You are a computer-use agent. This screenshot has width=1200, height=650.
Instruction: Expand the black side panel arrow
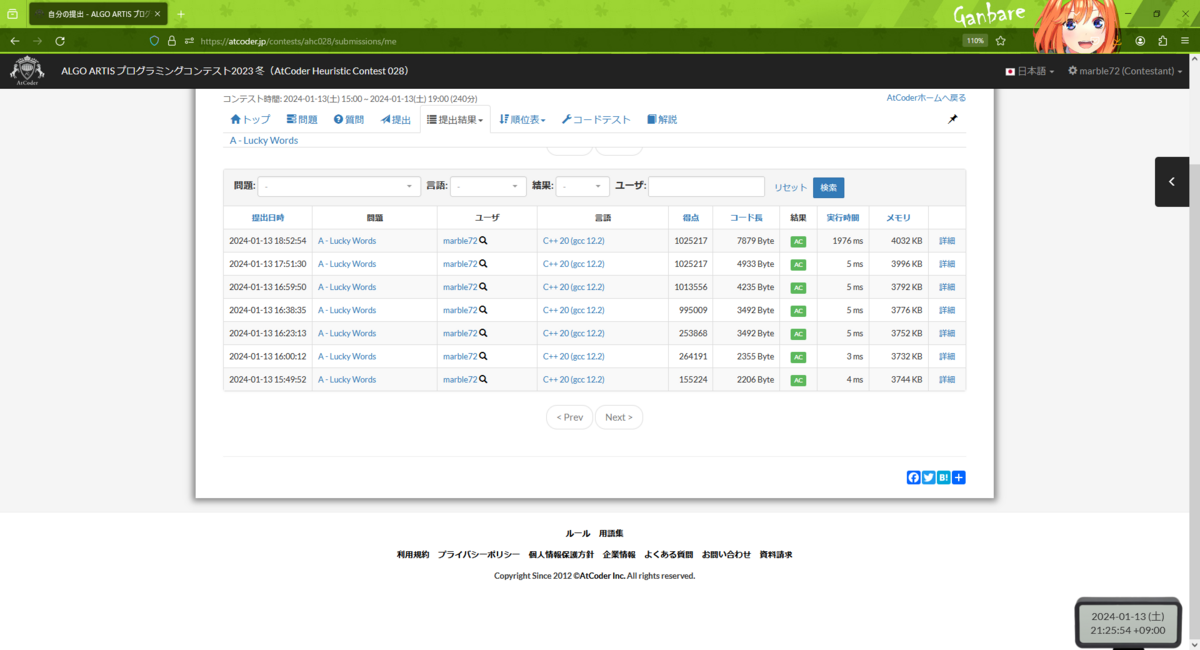(1172, 182)
